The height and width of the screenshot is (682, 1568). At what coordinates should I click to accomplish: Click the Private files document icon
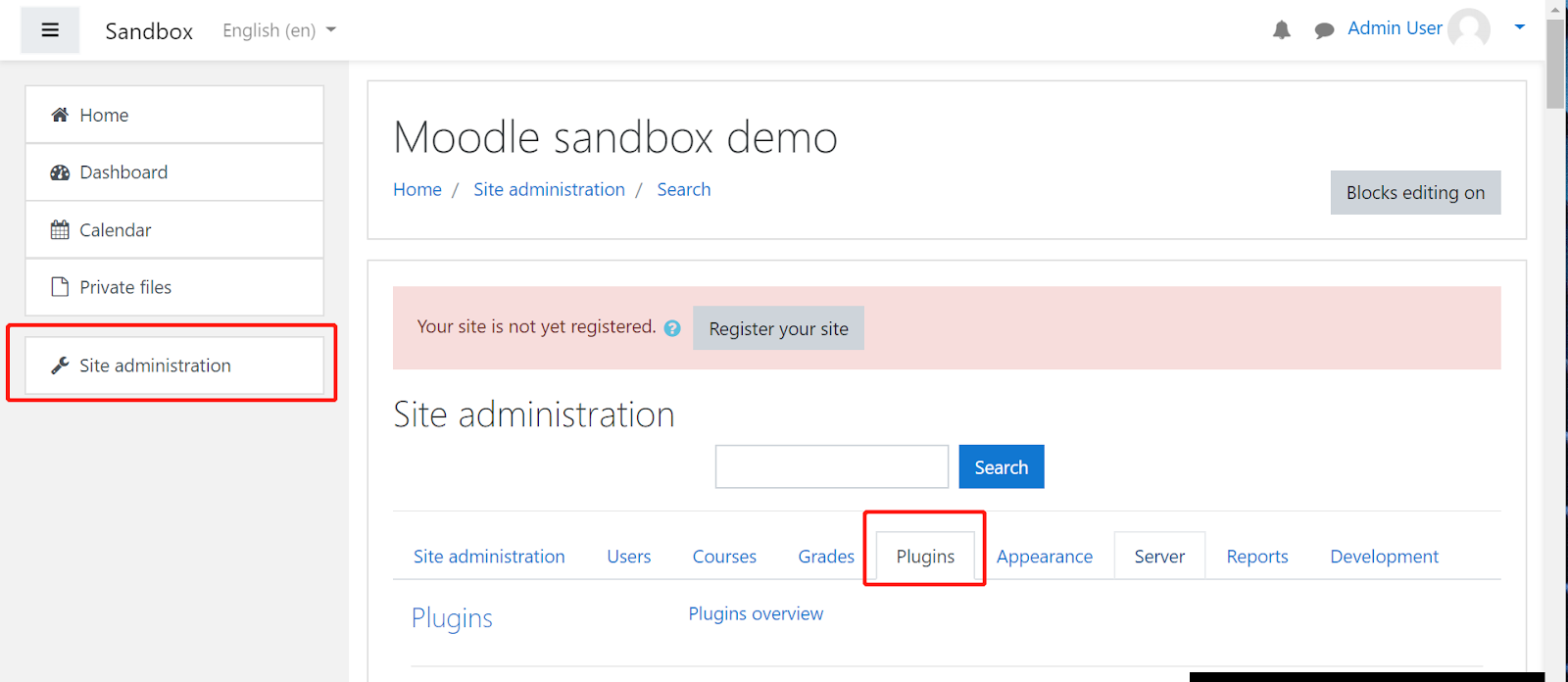point(60,287)
